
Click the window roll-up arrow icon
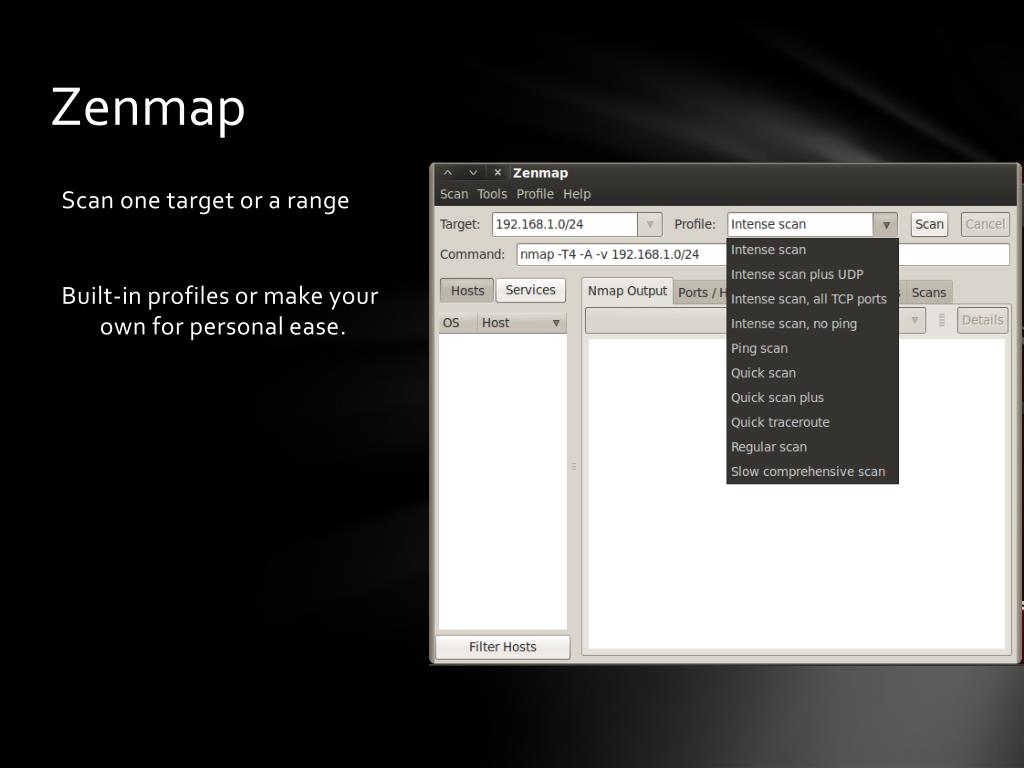[448, 173]
